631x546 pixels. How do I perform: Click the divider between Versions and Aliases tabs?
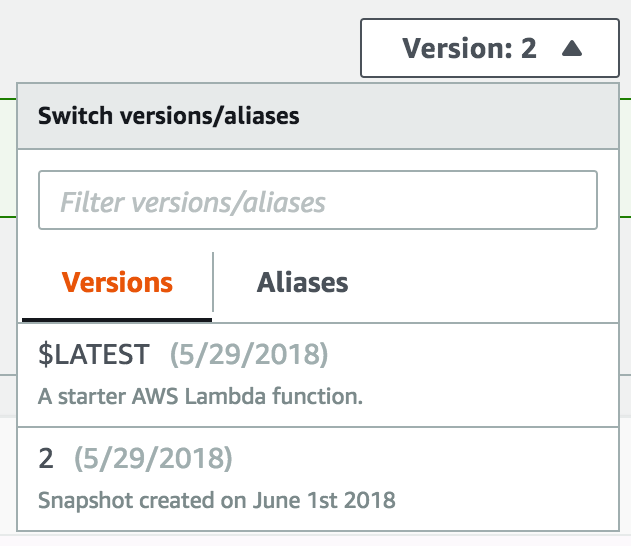coord(213,283)
